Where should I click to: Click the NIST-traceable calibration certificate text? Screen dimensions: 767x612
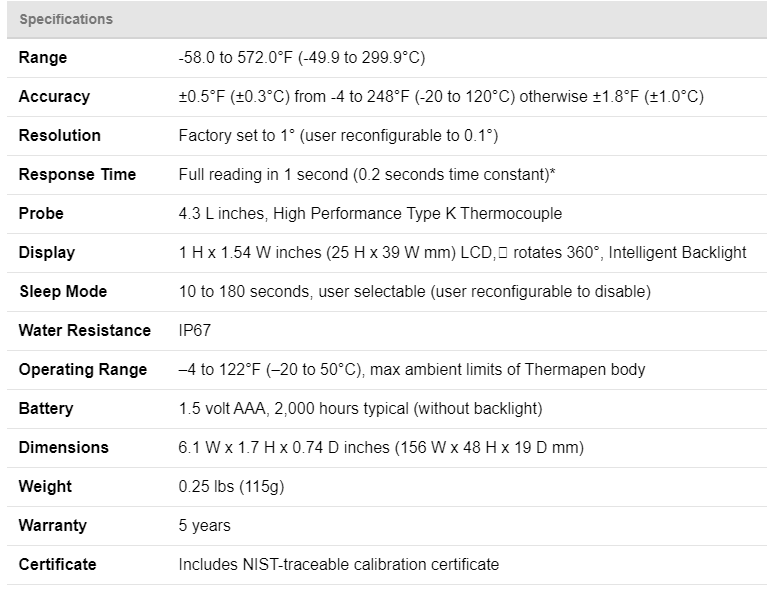(x=338, y=565)
